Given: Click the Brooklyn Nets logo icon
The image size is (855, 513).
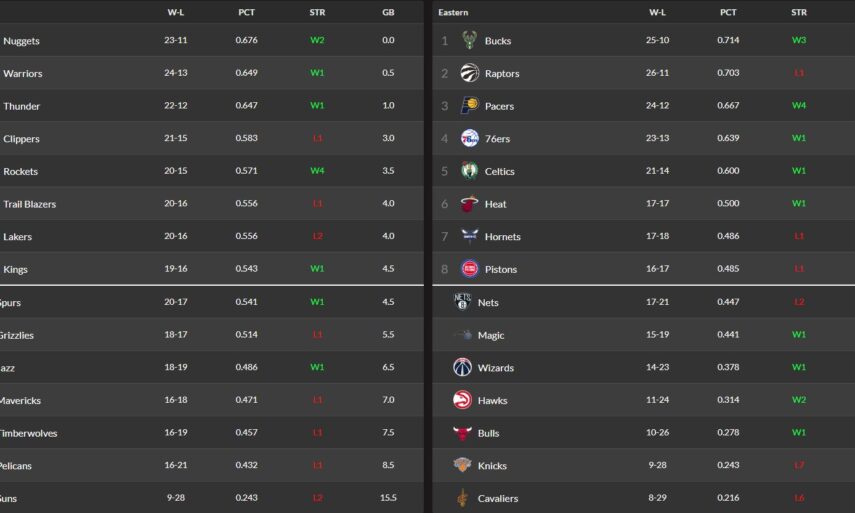Looking at the screenshot, I should (462, 301).
